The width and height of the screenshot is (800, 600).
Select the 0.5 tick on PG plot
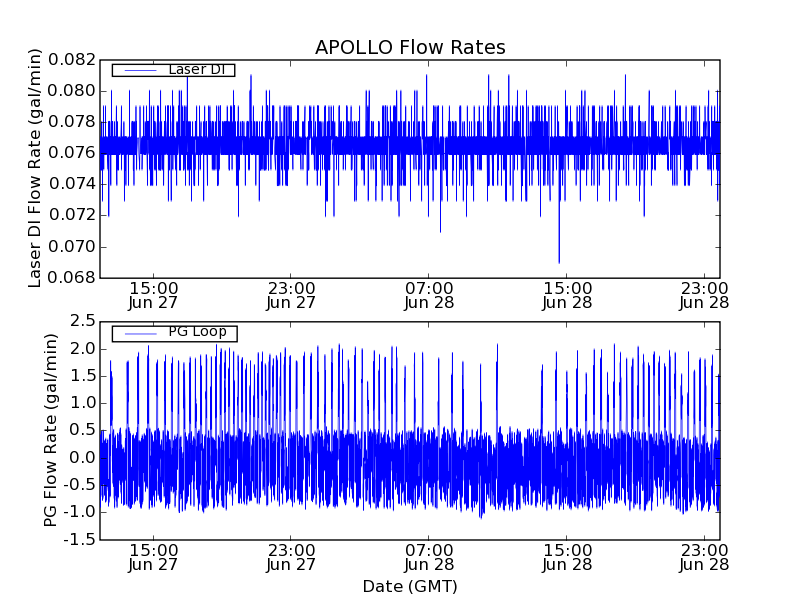[x=83, y=430]
